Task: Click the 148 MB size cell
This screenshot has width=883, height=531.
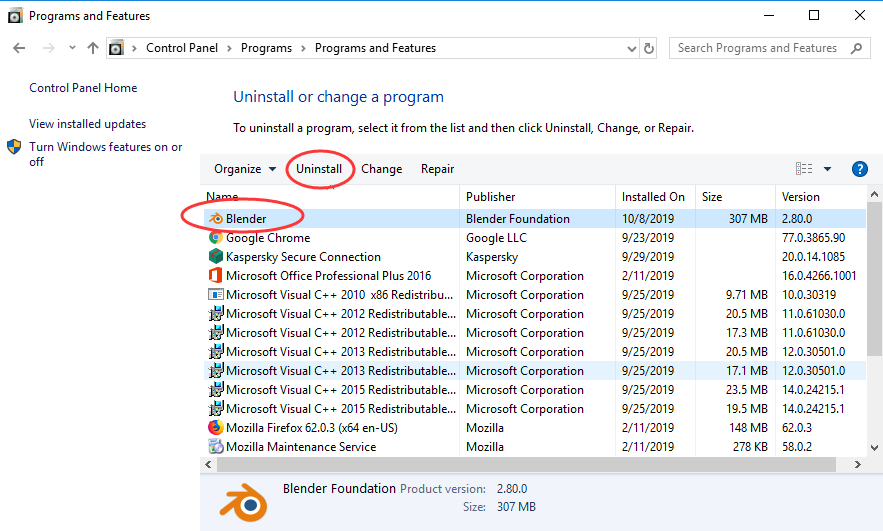Action: (x=748, y=427)
